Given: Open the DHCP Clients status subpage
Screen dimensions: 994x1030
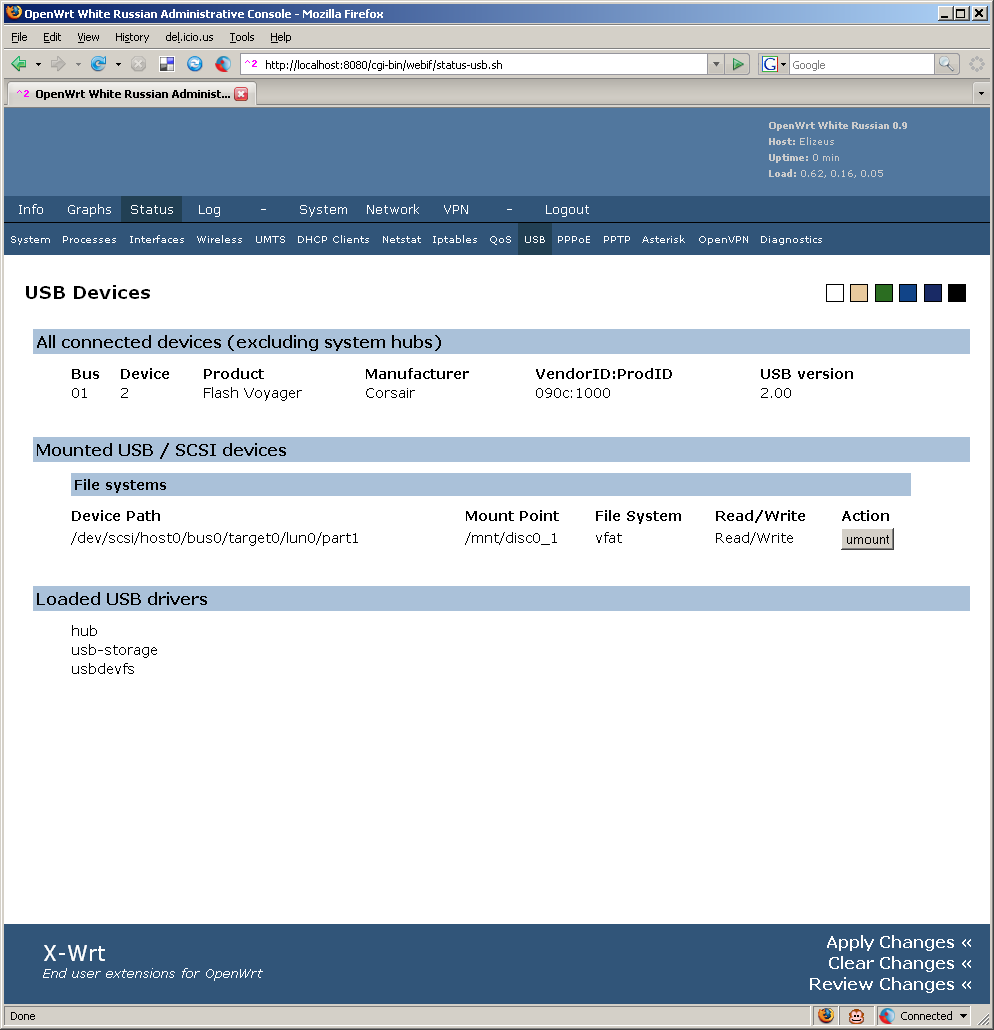Looking at the screenshot, I should click(333, 240).
